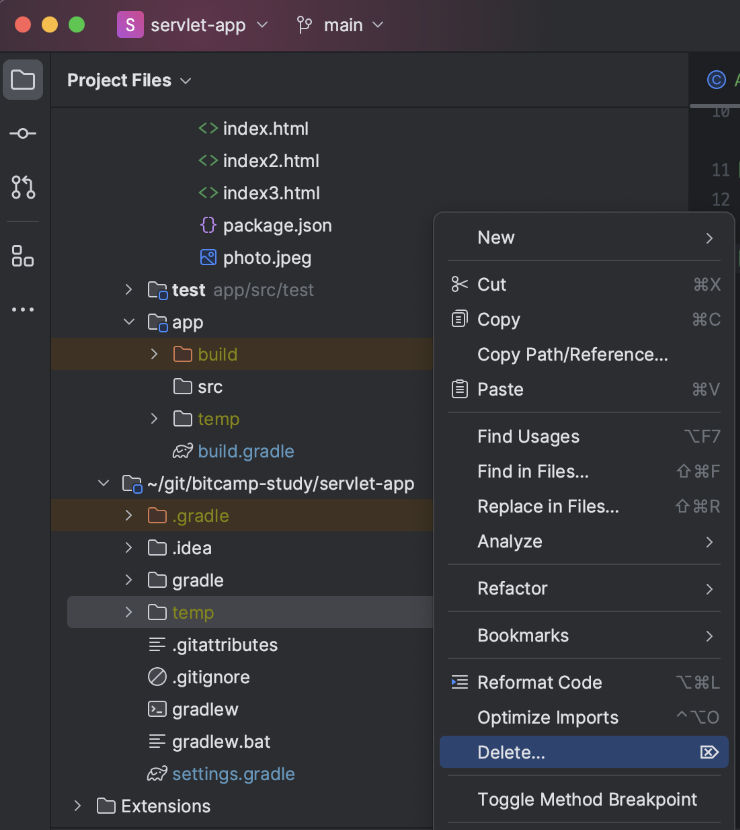Open the Pull Requests tool icon
Viewport: 740px width, 830px height.
pyautogui.click(x=23, y=186)
